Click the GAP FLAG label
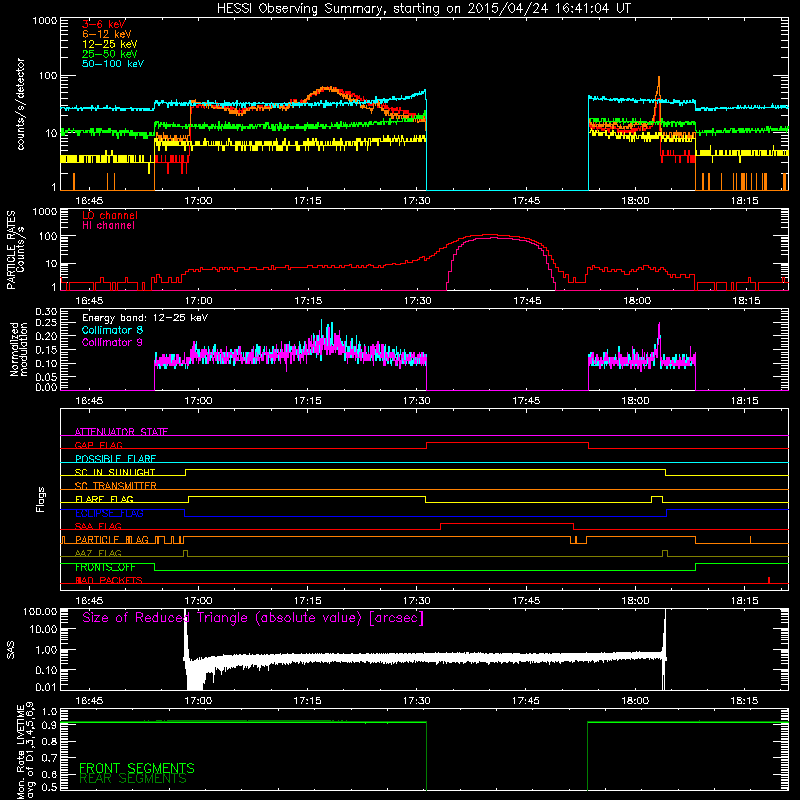The height and width of the screenshot is (800, 800). click(x=98, y=445)
